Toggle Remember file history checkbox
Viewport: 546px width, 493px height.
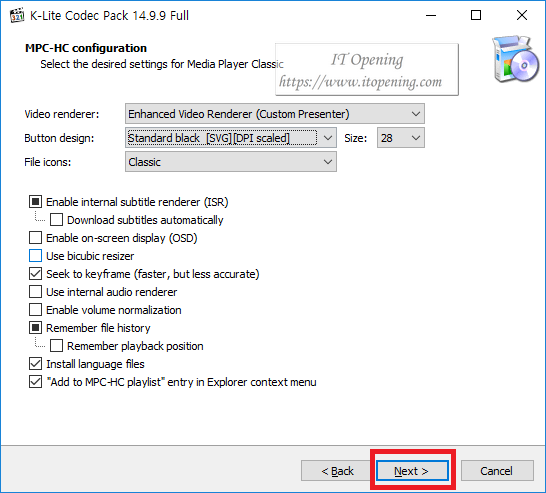[36, 328]
